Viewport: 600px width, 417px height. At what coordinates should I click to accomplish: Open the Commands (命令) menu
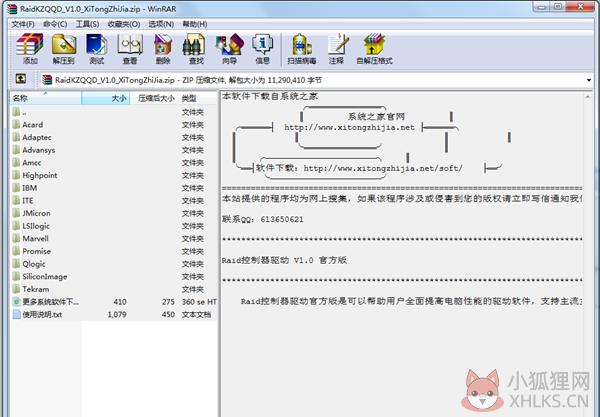click(55, 24)
